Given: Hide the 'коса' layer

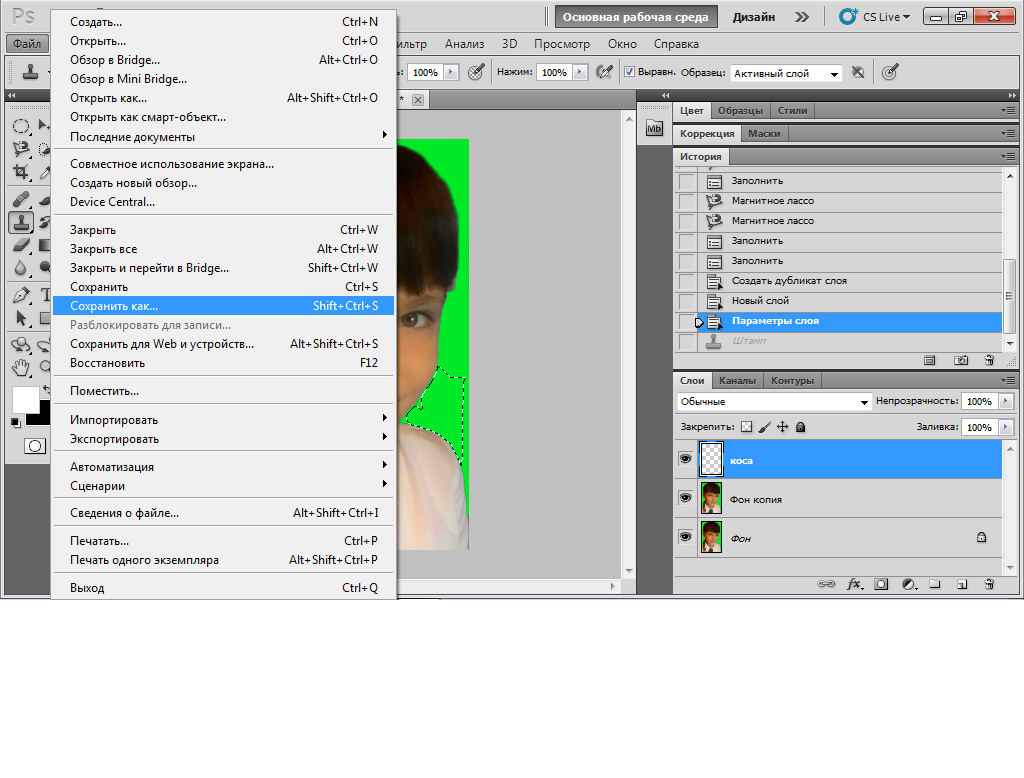Looking at the screenshot, I should [685, 459].
